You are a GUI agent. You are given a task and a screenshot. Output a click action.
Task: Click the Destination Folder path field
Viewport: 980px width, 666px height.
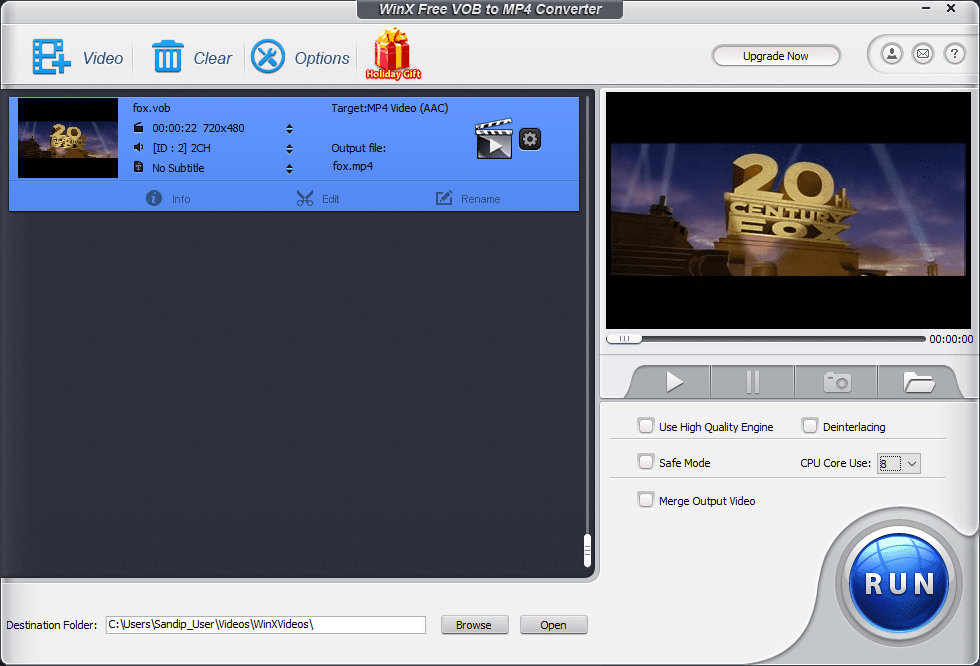[x=266, y=625]
